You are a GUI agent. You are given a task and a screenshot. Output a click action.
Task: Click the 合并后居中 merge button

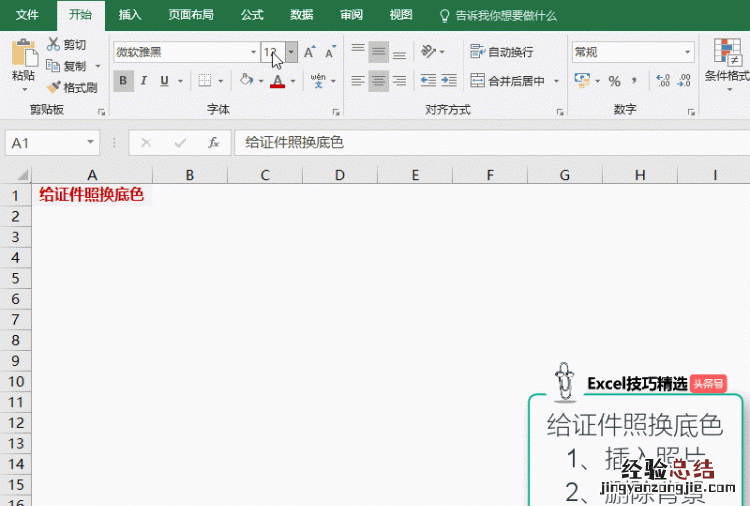click(508, 81)
